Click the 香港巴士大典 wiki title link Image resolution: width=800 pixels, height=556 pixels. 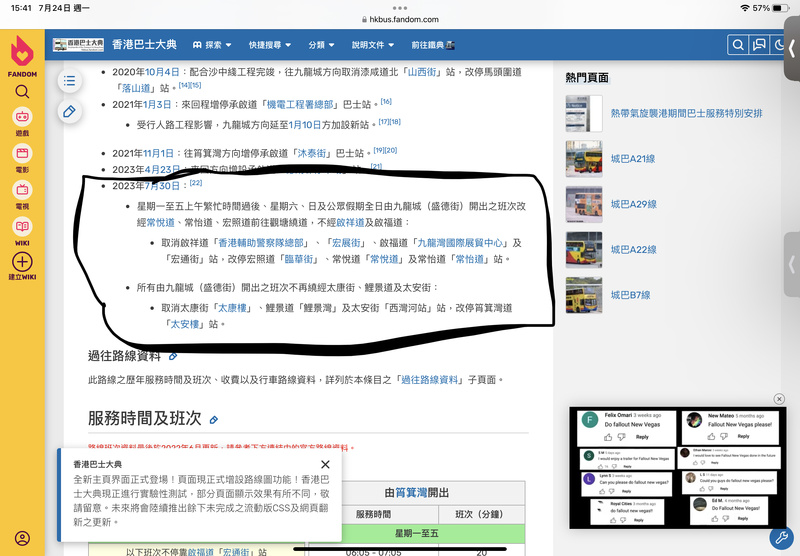(144, 45)
